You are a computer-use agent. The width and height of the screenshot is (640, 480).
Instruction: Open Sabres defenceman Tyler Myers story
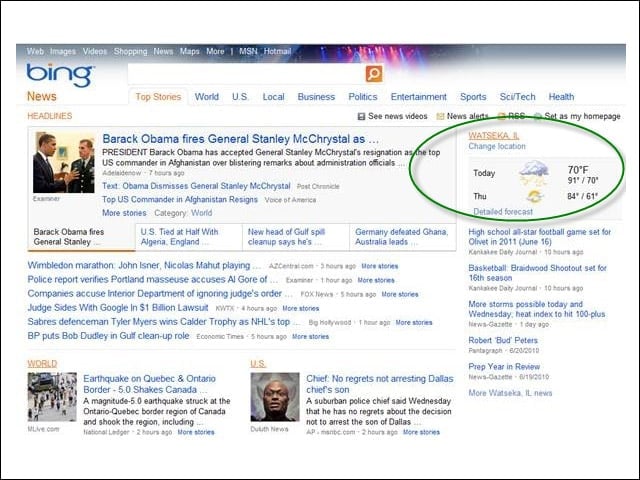pyautogui.click(x=164, y=322)
